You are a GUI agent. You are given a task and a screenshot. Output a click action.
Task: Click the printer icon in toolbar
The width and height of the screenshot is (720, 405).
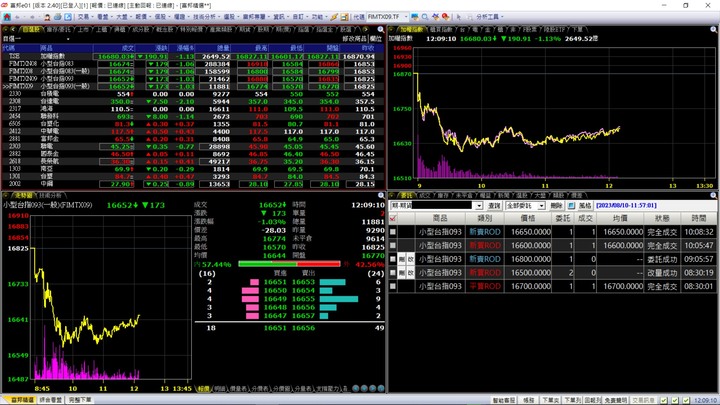pyautogui.click(x=57, y=17)
